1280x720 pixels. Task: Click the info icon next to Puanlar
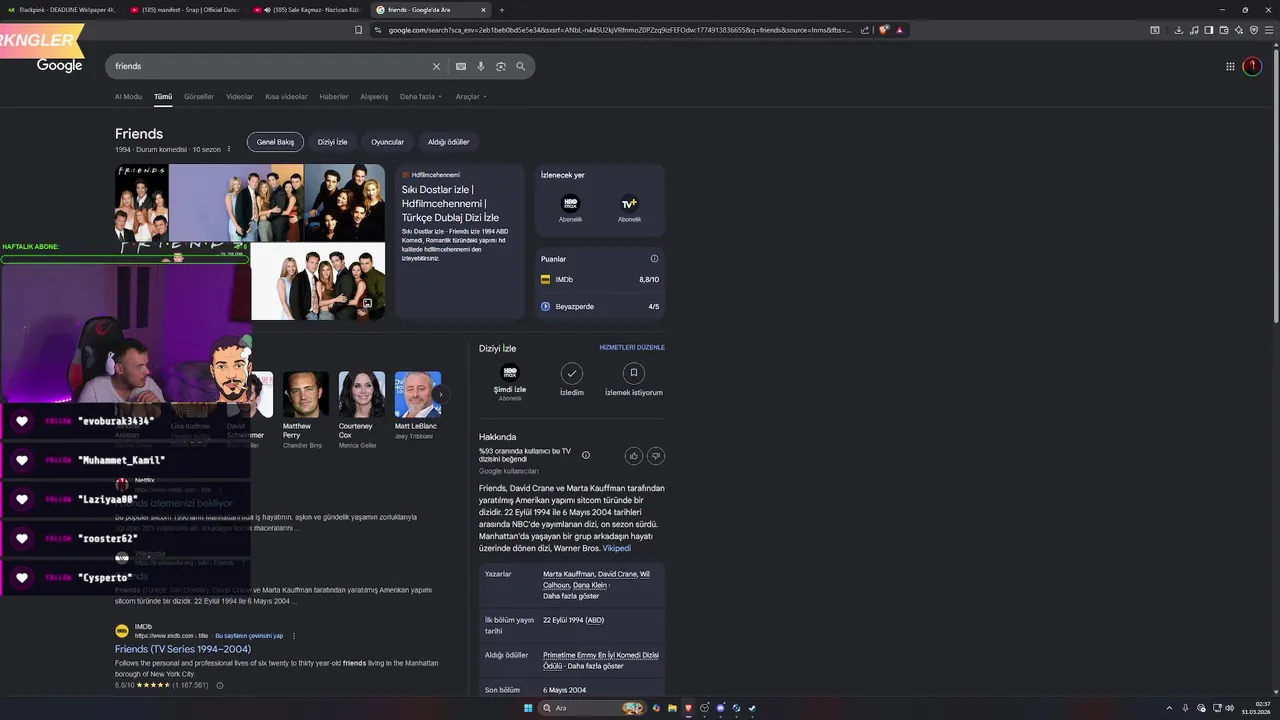[x=655, y=259]
